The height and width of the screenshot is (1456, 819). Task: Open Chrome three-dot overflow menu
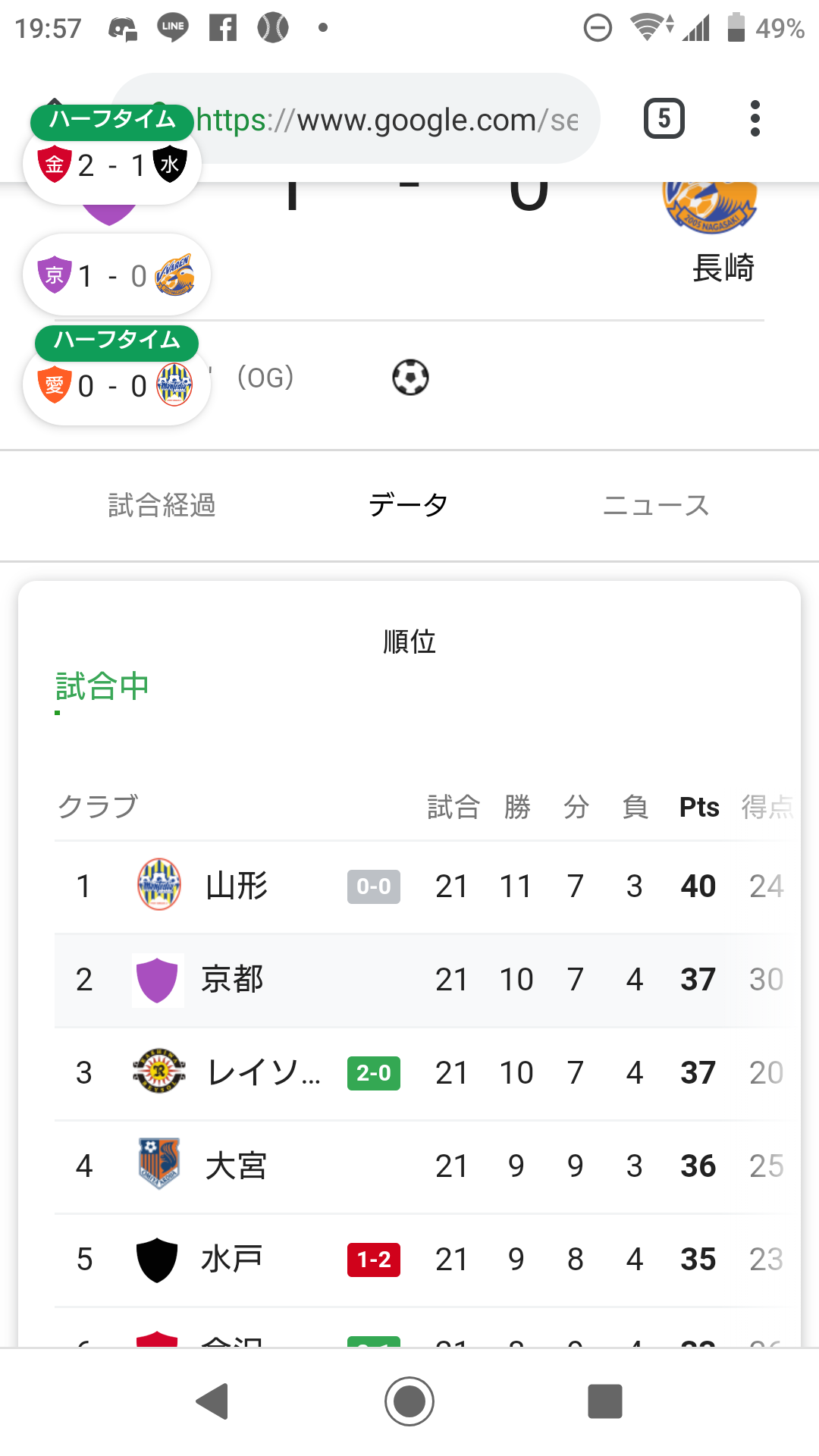pyautogui.click(x=755, y=118)
